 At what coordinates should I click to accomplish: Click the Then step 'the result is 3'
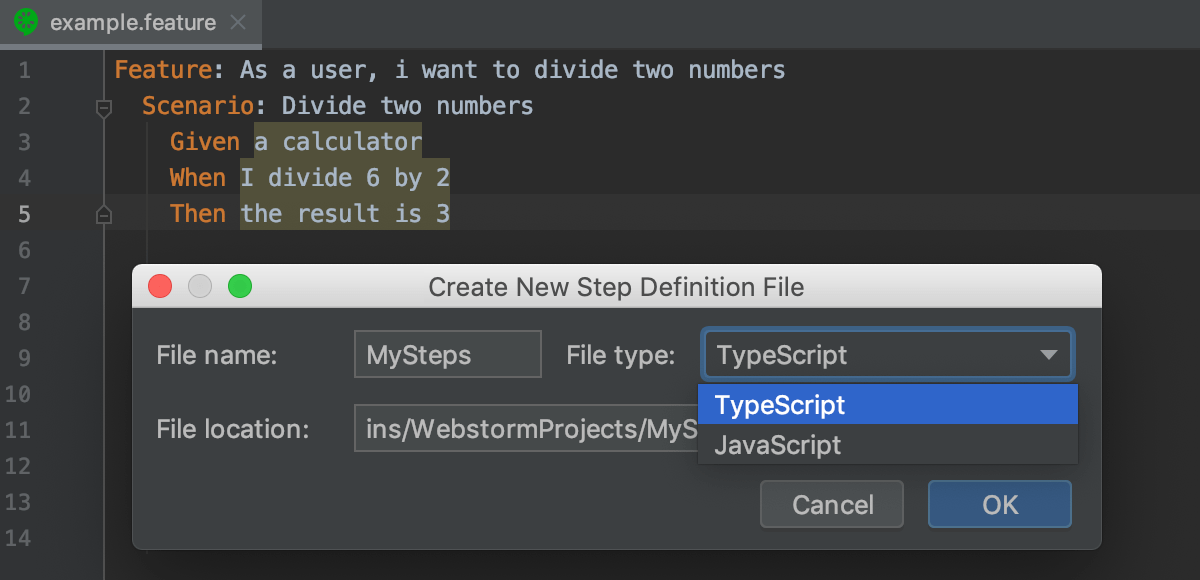click(345, 213)
